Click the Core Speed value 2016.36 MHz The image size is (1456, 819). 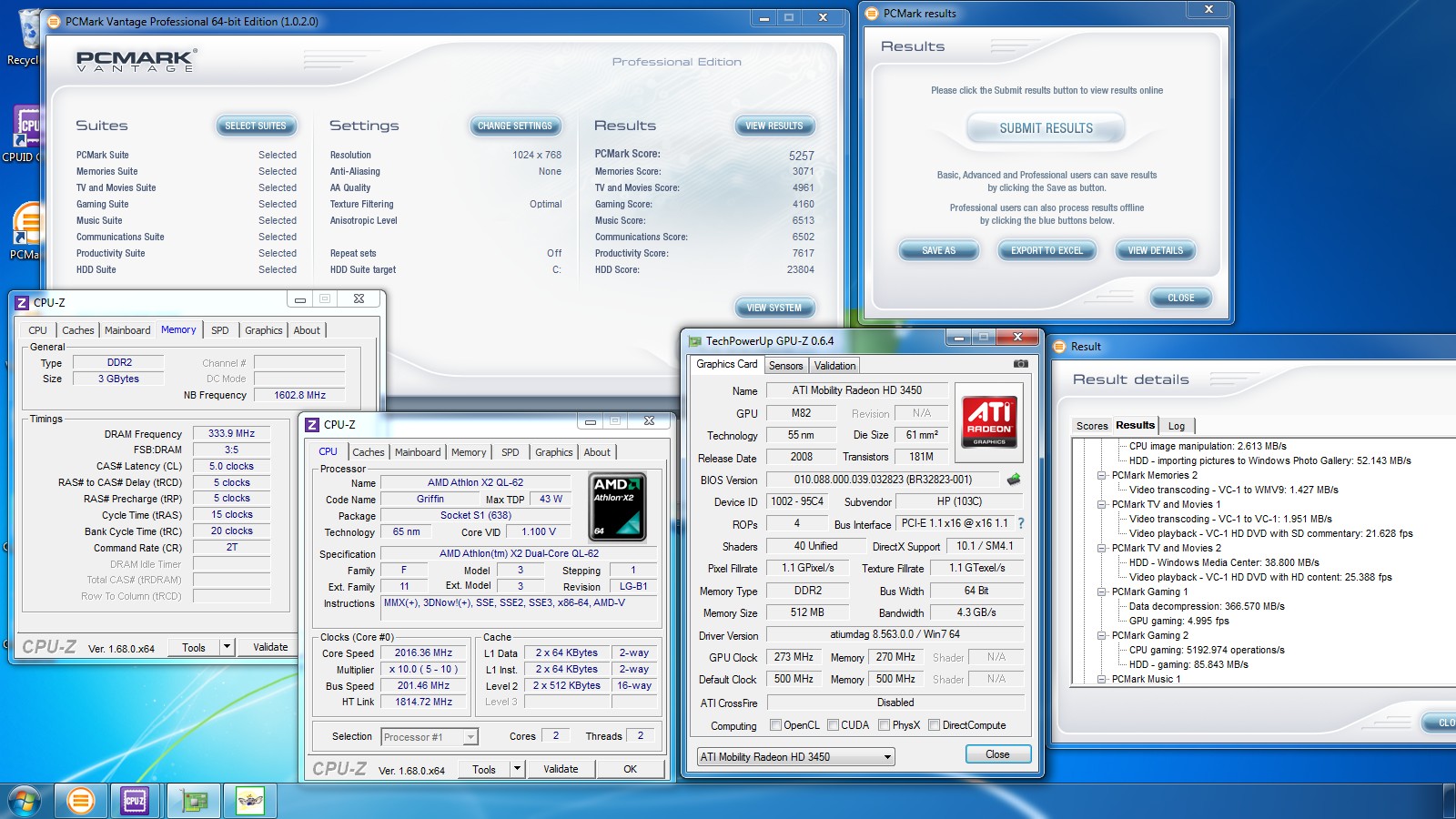pos(423,652)
